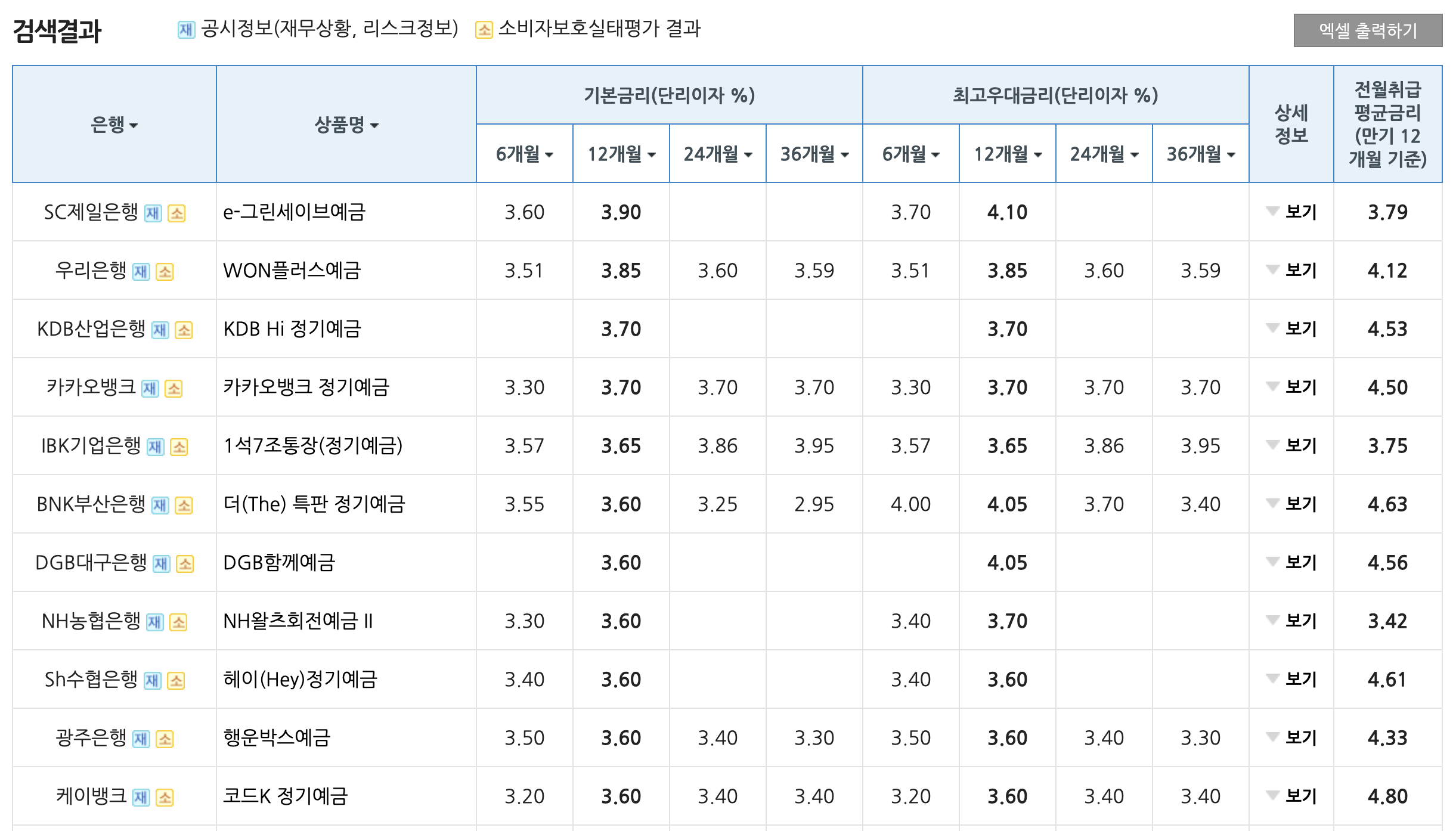Click 카카오뱅크 blue 재 disclosure icon
The height and width of the screenshot is (831, 1456).
(150, 389)
